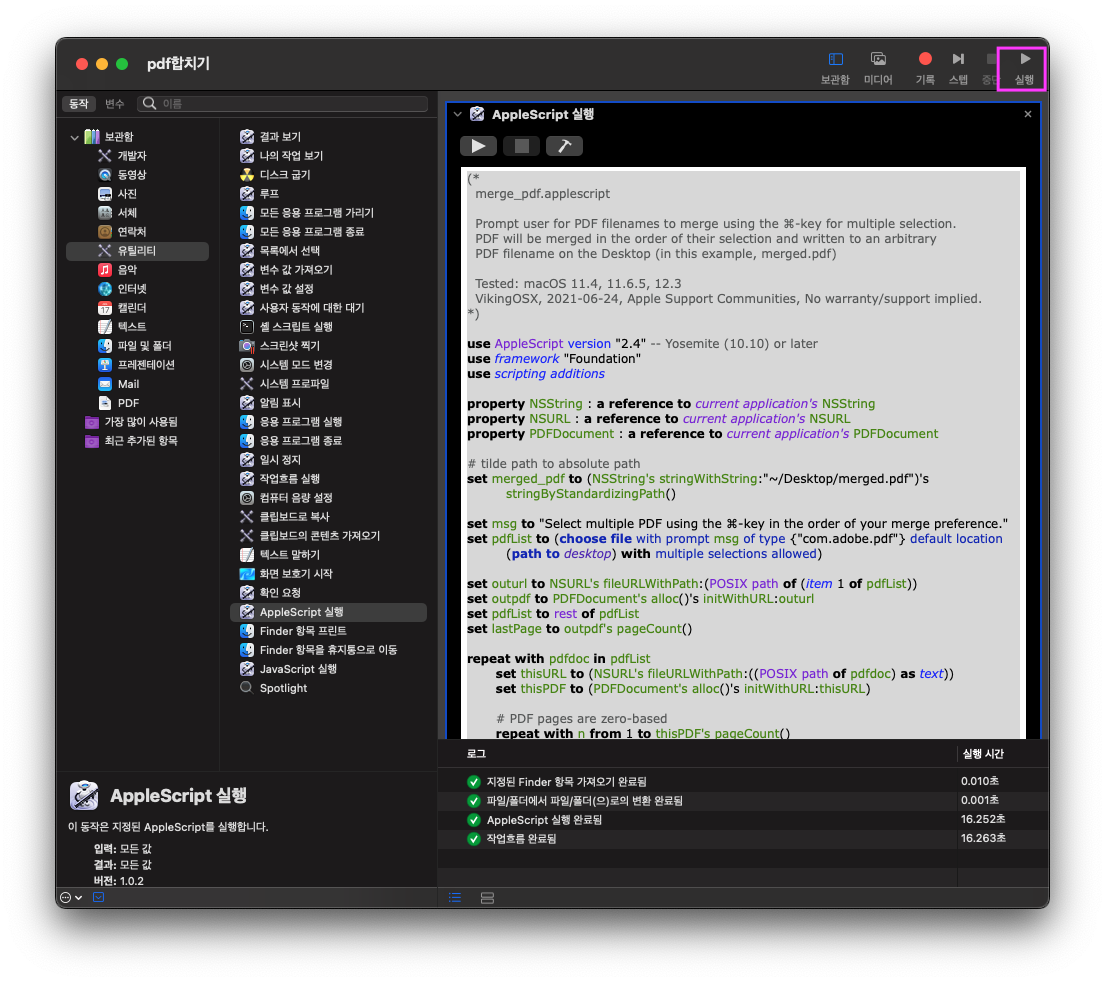Select the Finder 항목 프린트 action

click(303, 632)
